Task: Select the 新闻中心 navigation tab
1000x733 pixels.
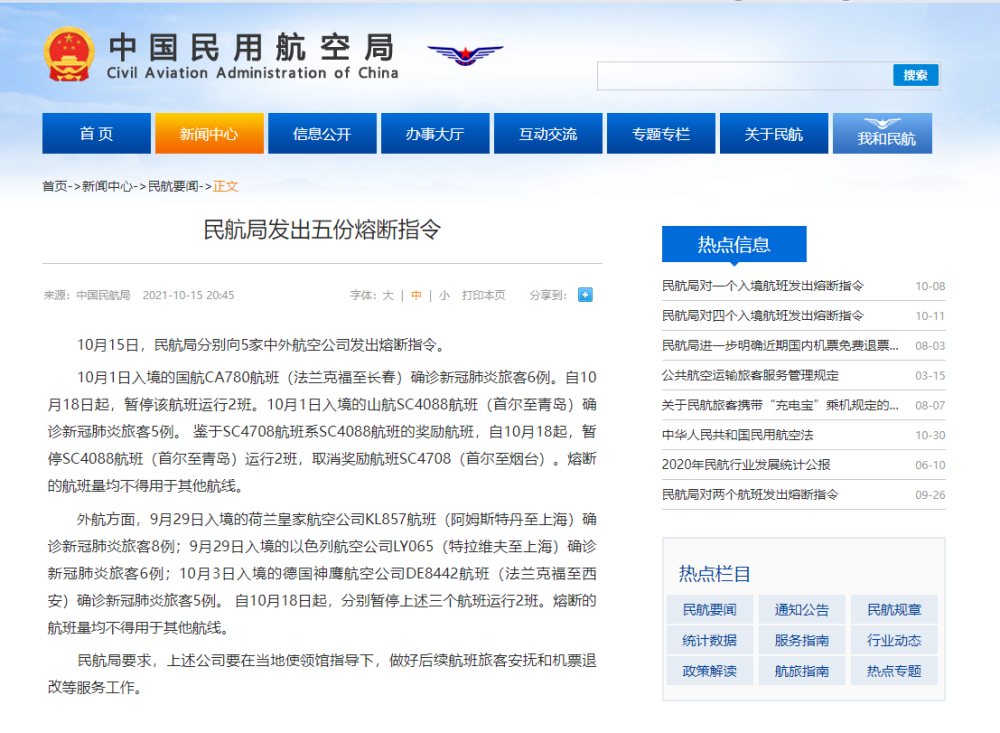Action: click(x=209, y=134)
